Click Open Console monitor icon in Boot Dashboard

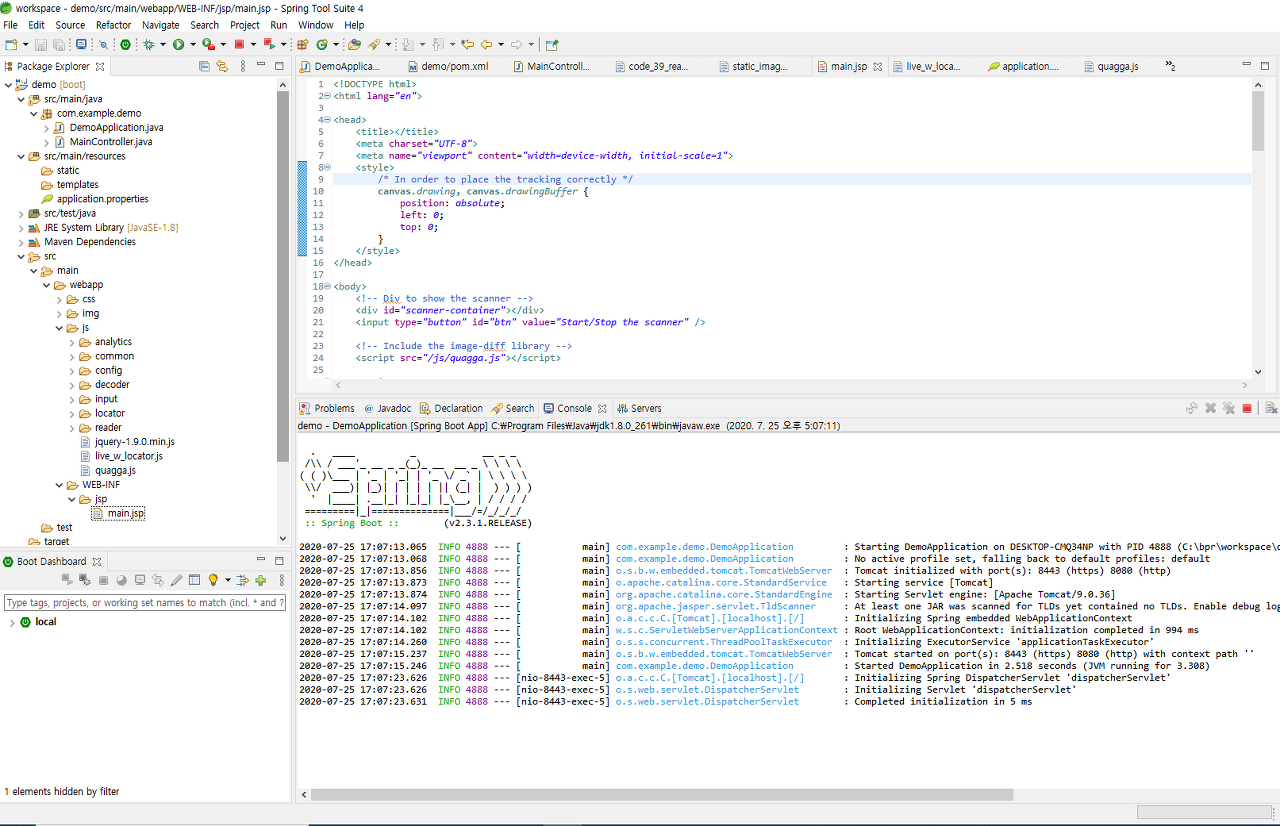pyautogui.click(x=140, y=580)
